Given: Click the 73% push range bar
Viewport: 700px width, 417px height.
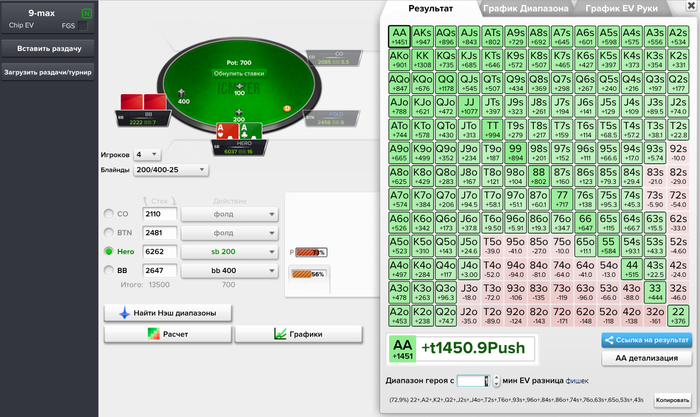Looking at the screenshot, I should pos(311,252).
